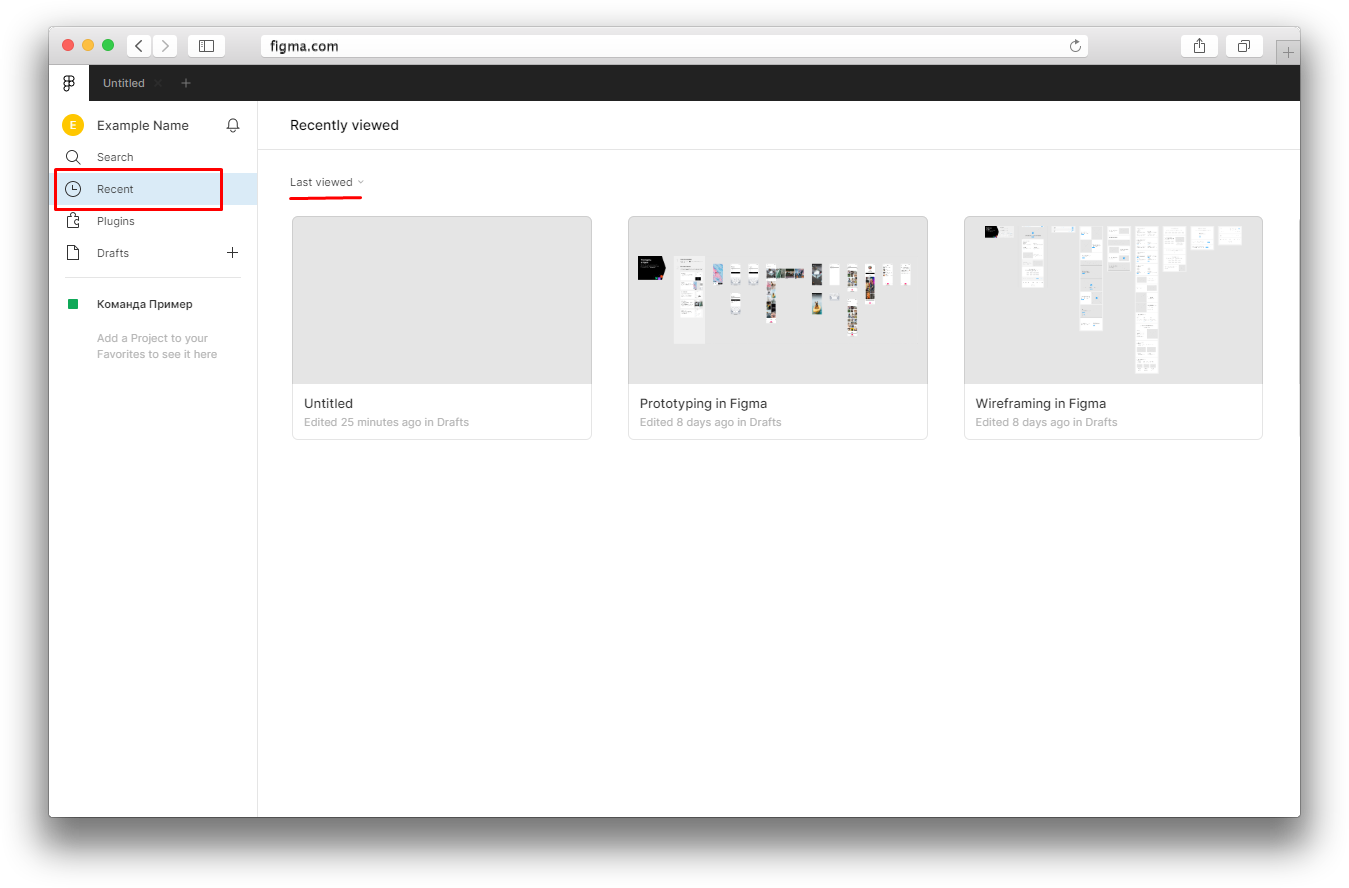Click the yellow Example Name avatar

[x=72, y=125]
